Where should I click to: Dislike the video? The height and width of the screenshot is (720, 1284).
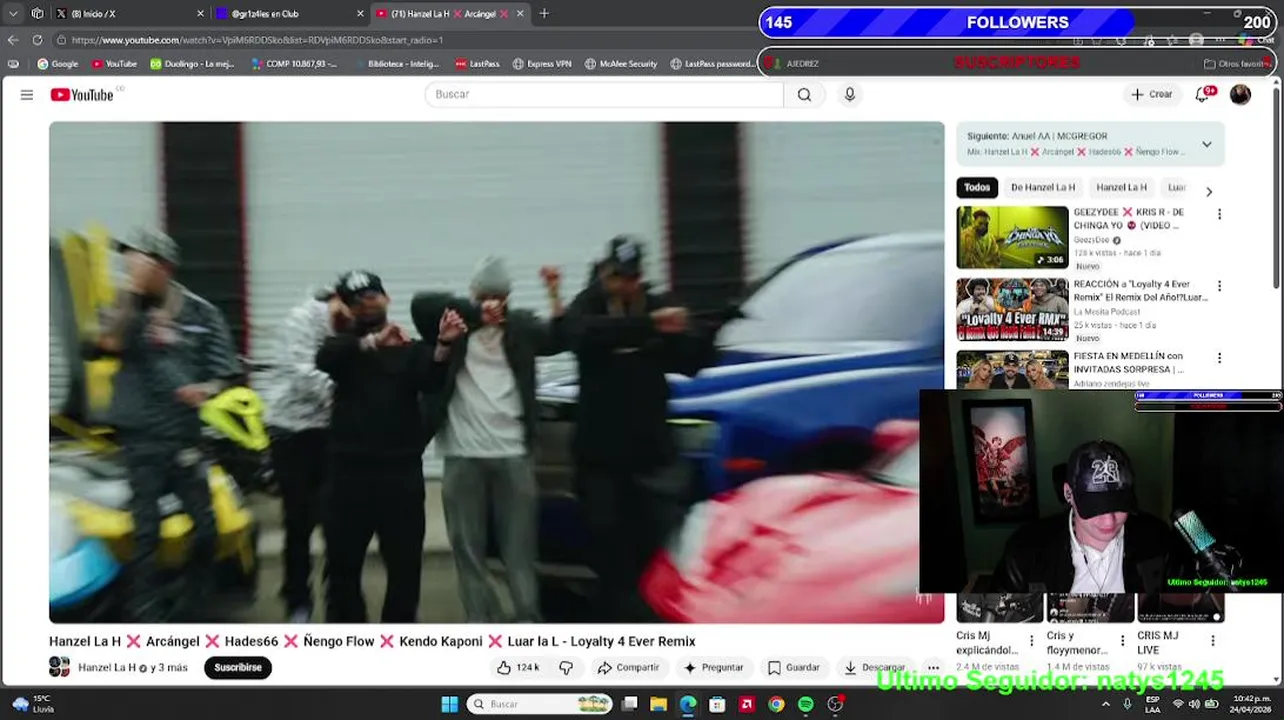(x=566, y=667)
